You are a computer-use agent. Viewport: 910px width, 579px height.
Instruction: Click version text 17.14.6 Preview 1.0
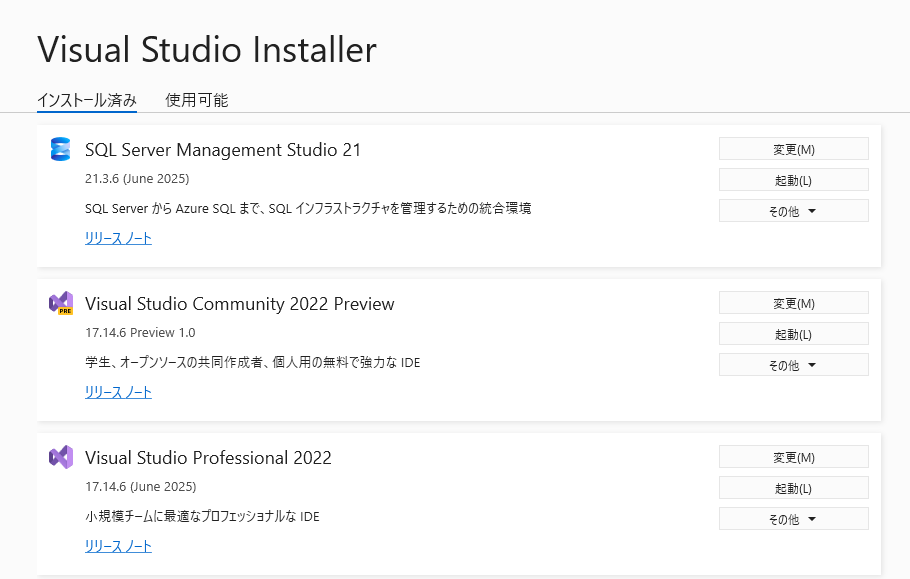pos(140,332)
